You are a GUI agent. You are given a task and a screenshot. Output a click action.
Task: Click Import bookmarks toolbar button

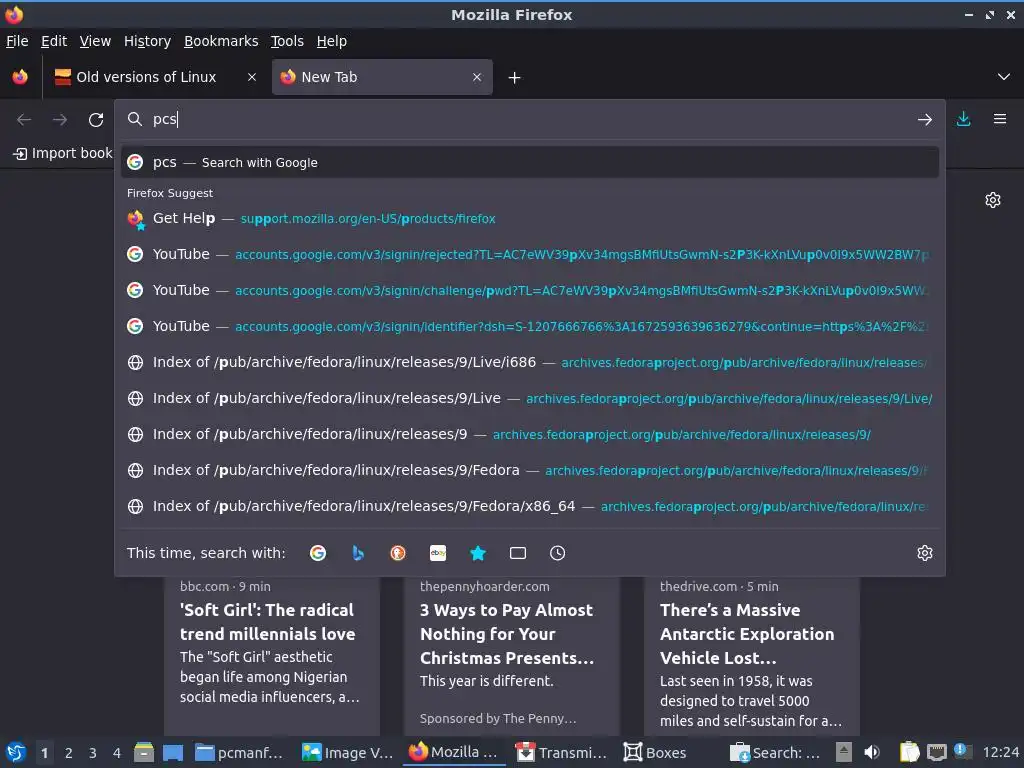(x=63, y=153)
